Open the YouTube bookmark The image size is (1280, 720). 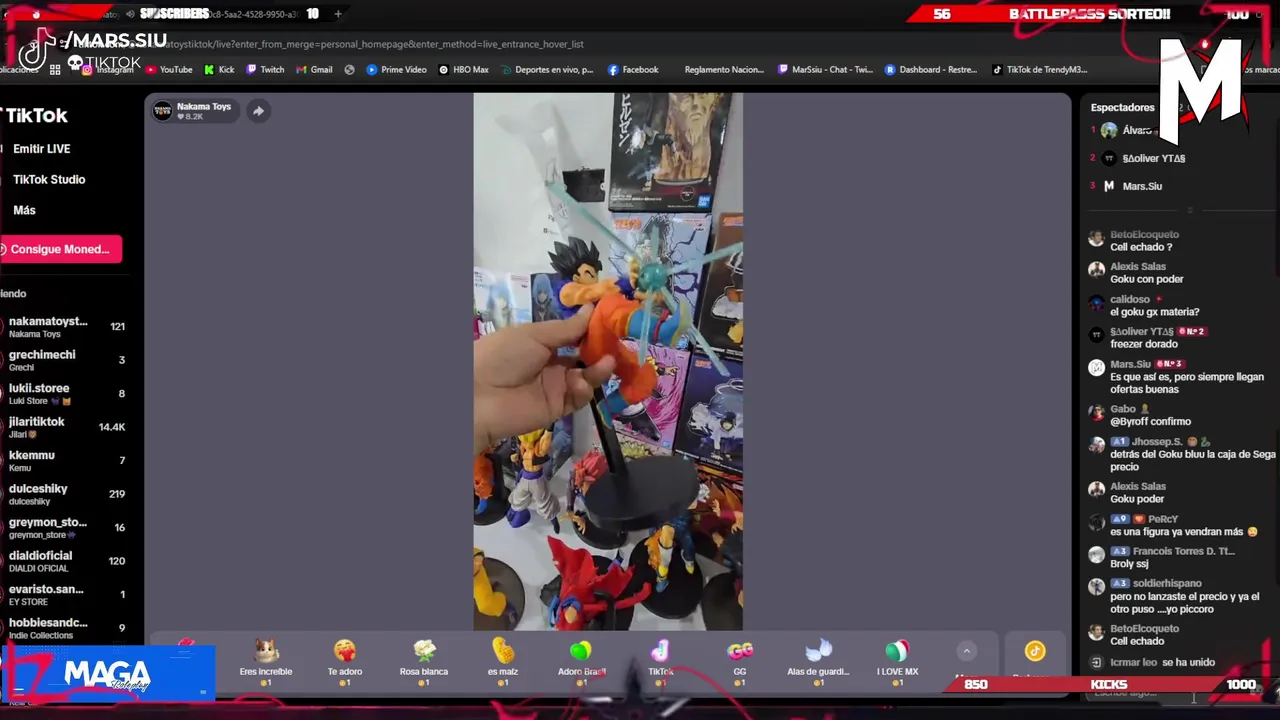[169, 70]
